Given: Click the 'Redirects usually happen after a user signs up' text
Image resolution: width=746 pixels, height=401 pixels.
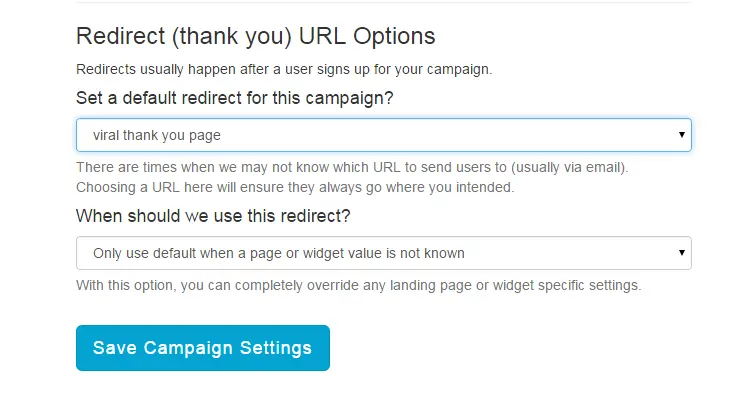Looking at the screenshot, I should (x=284, y=69).
